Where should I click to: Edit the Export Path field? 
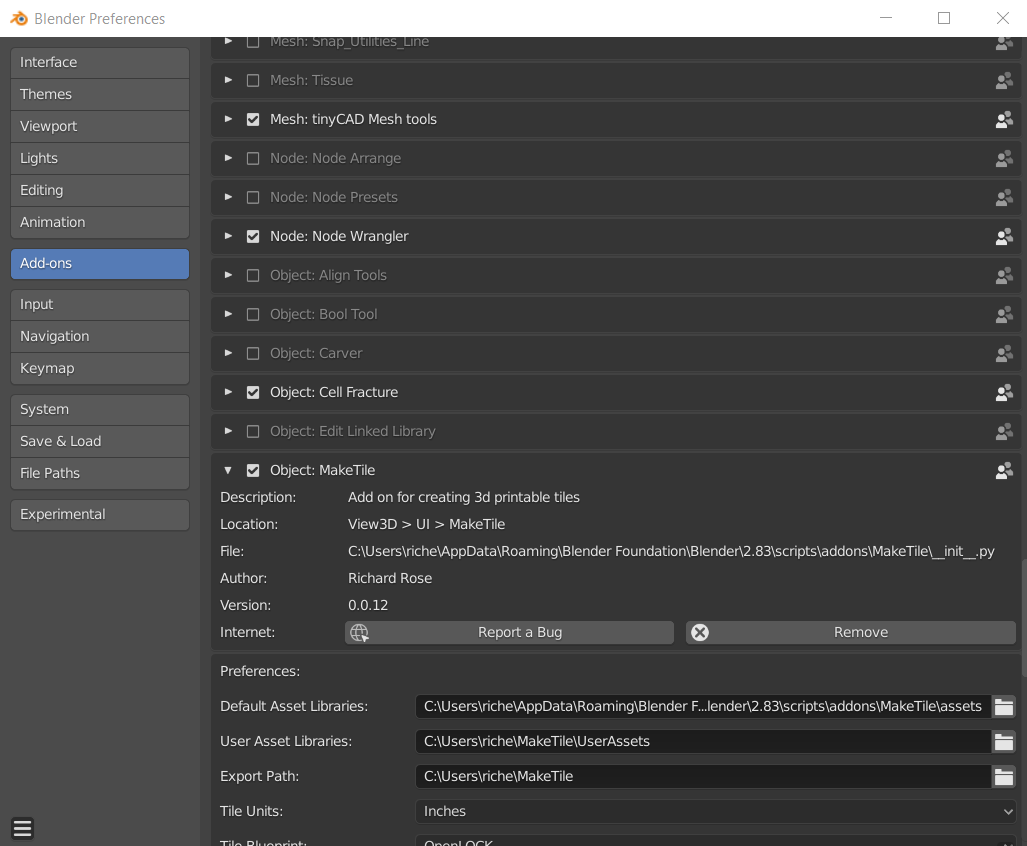[703, 776]
